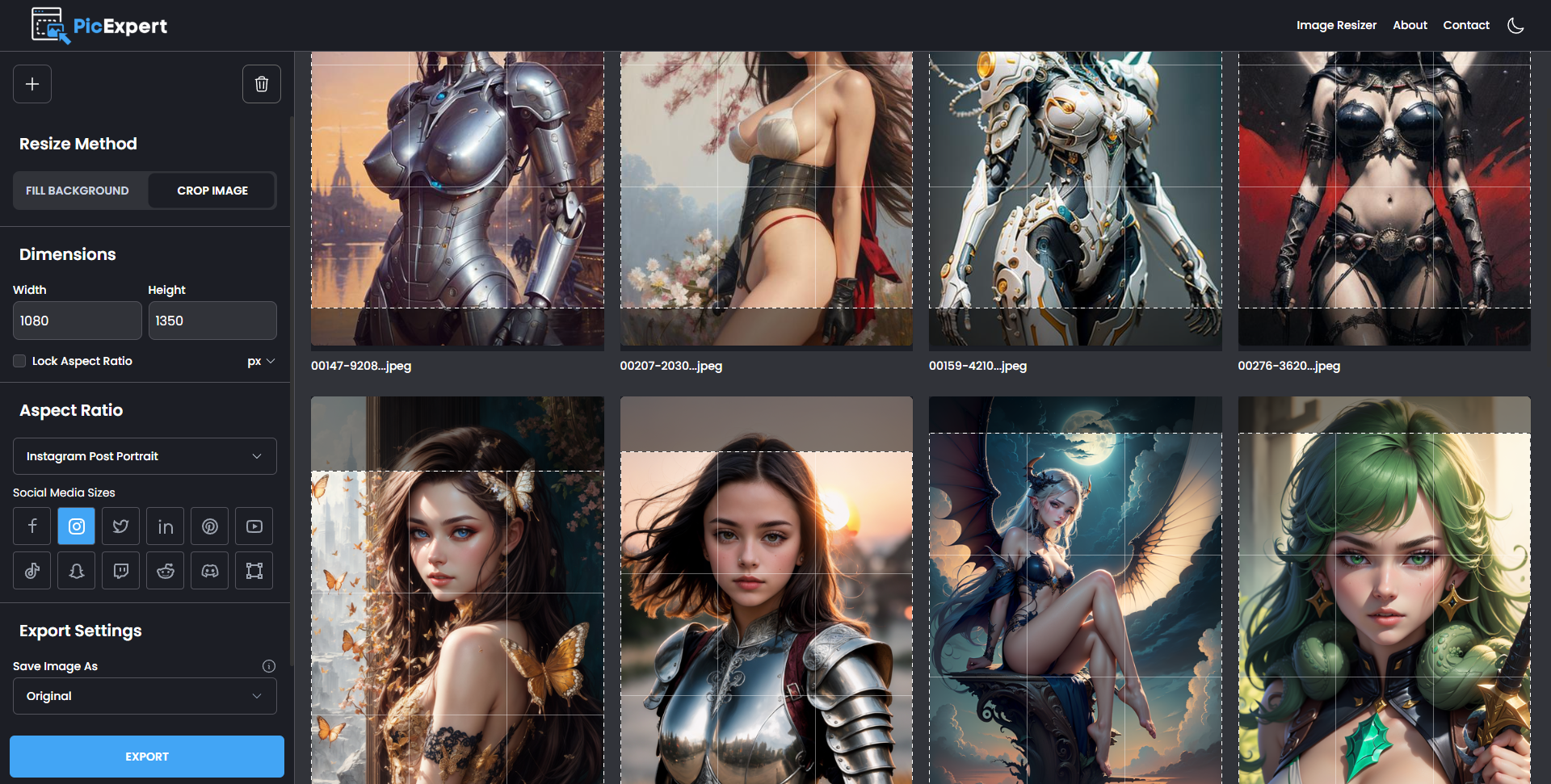Image resolution: width=1551 pixels, height=784 pixels.
Task: Click the Dimensions heading
Action: click(x=68, y=254)
